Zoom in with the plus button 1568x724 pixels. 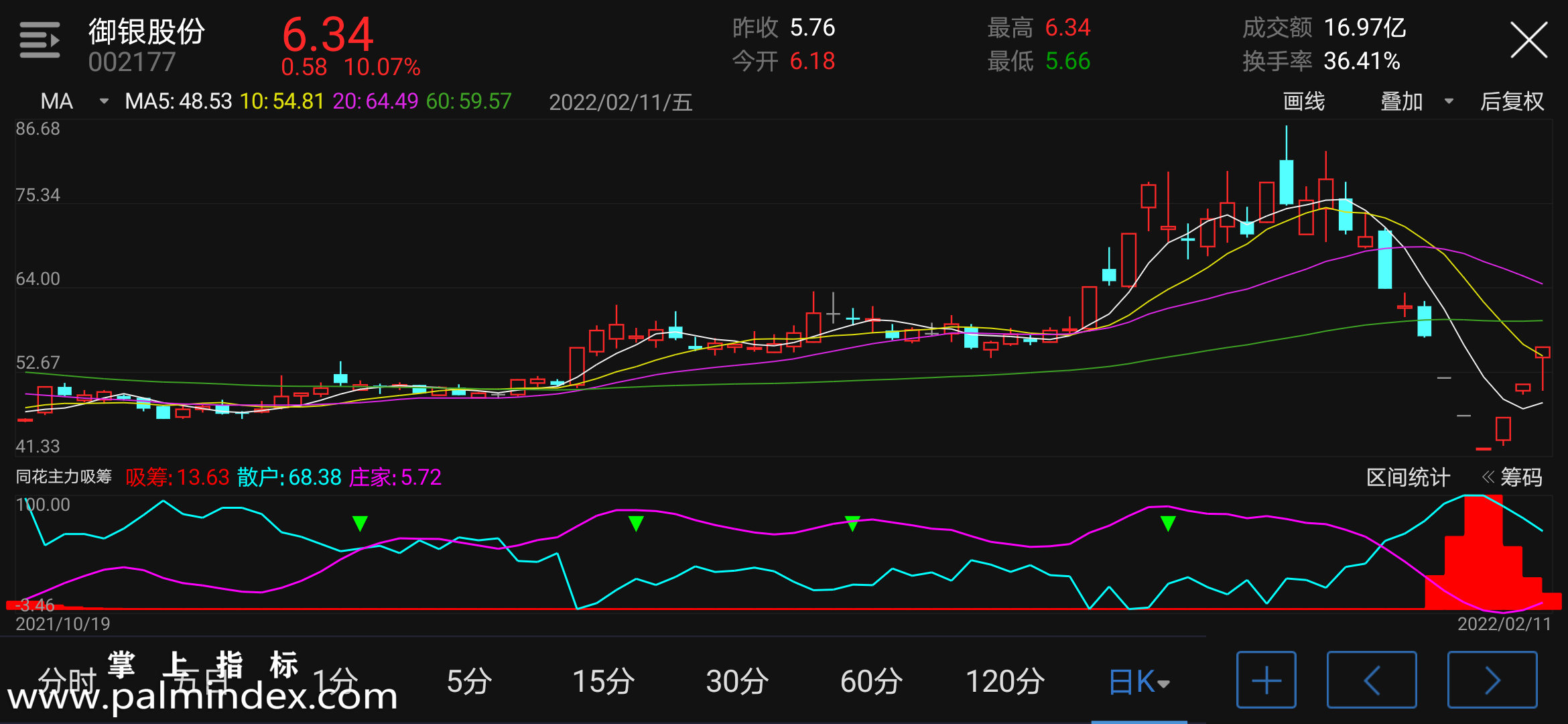coord(1266,680)
